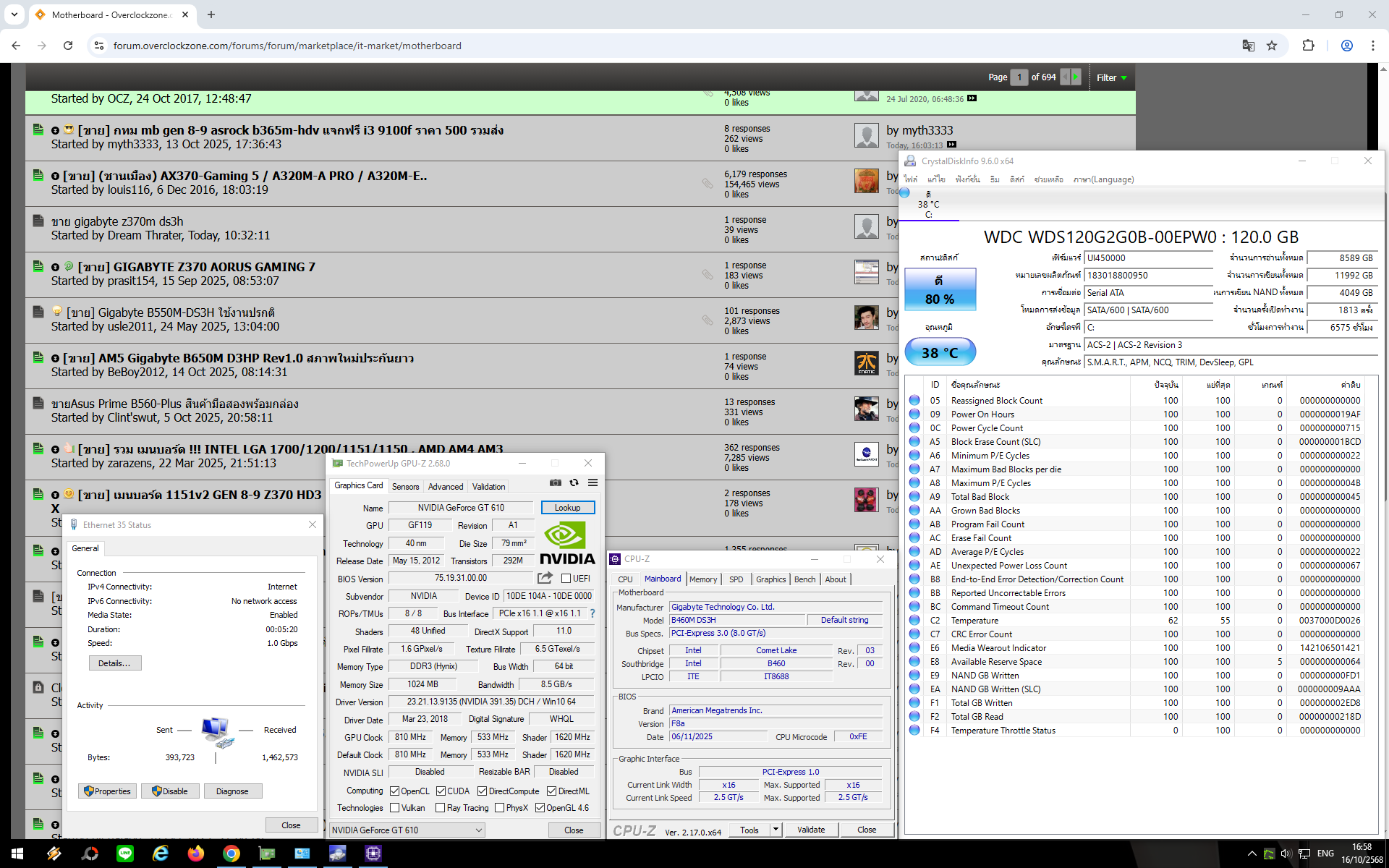Expand the NVIDIA GeForce GT 610 dropdown

(478, 830)
